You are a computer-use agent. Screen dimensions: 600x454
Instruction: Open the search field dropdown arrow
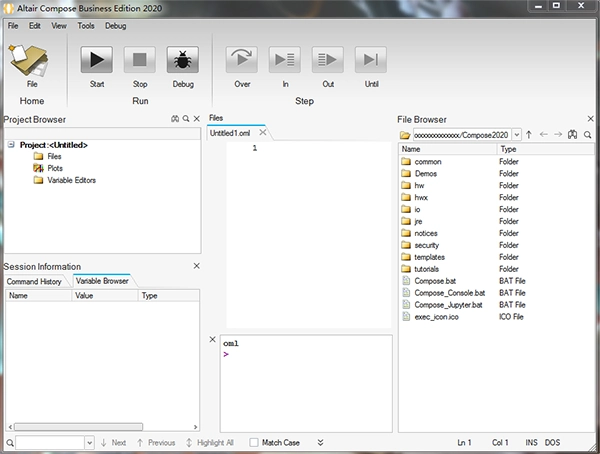pos(89,443)
